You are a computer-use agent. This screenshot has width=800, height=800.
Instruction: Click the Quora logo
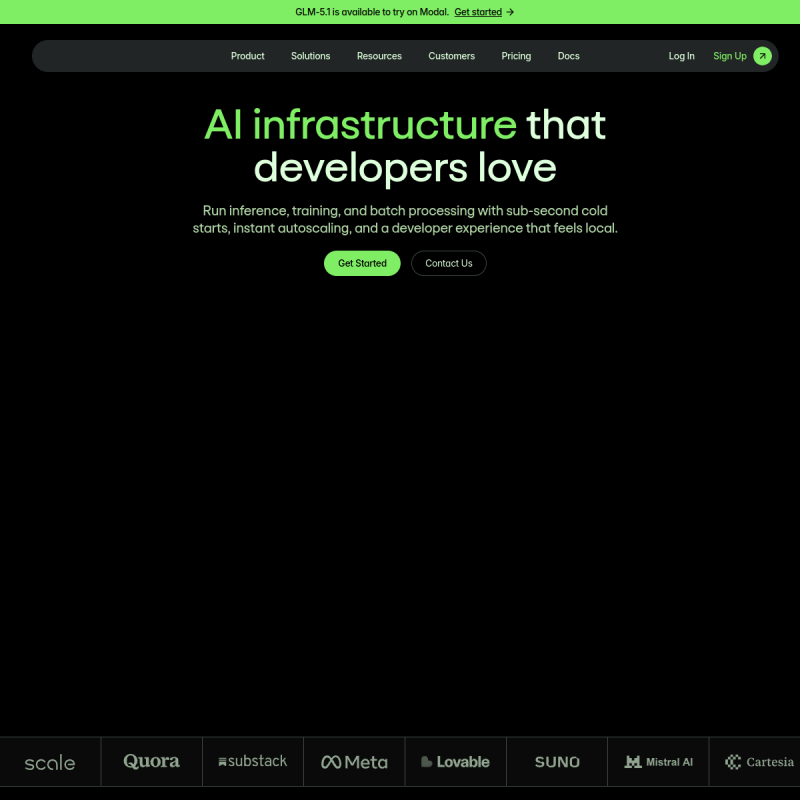pos(152,761)
